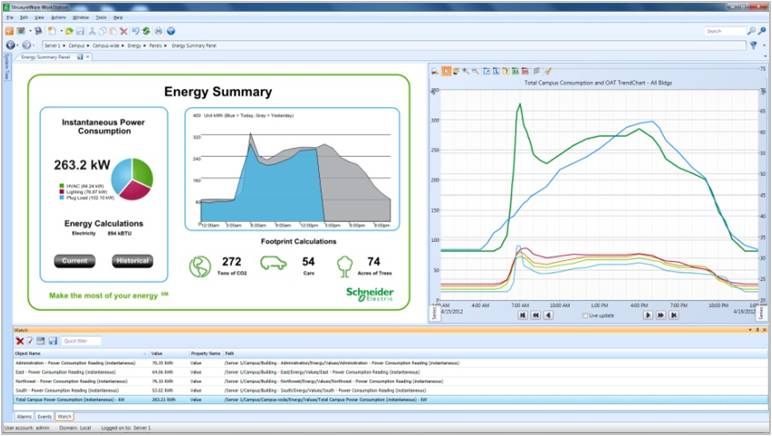Click the filter funnel icon on address bar
The height and width of the screenshot is (436, 772).
click(x=753, y=45)
